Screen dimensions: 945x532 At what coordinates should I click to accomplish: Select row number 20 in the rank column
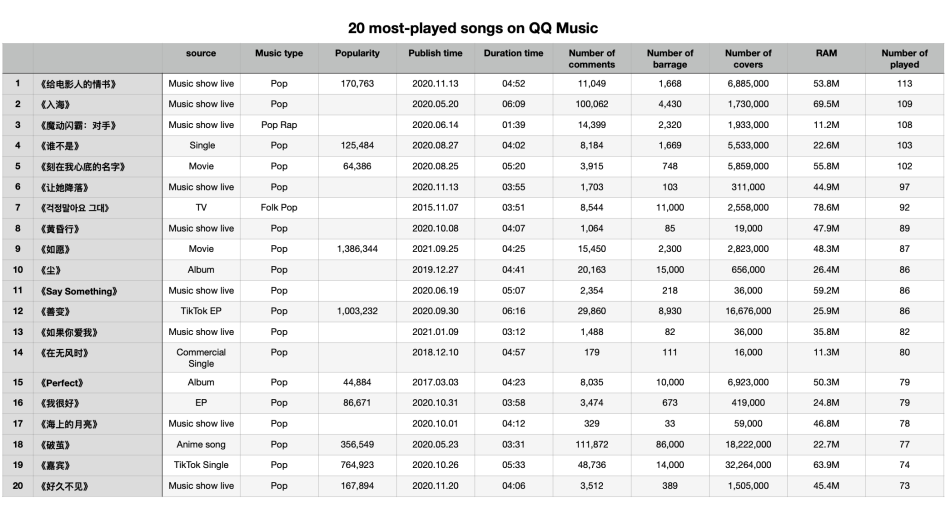point(17,486)
